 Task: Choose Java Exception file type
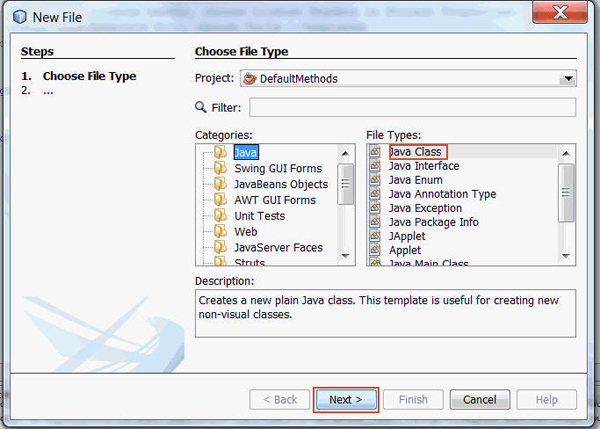pos(426,208)
